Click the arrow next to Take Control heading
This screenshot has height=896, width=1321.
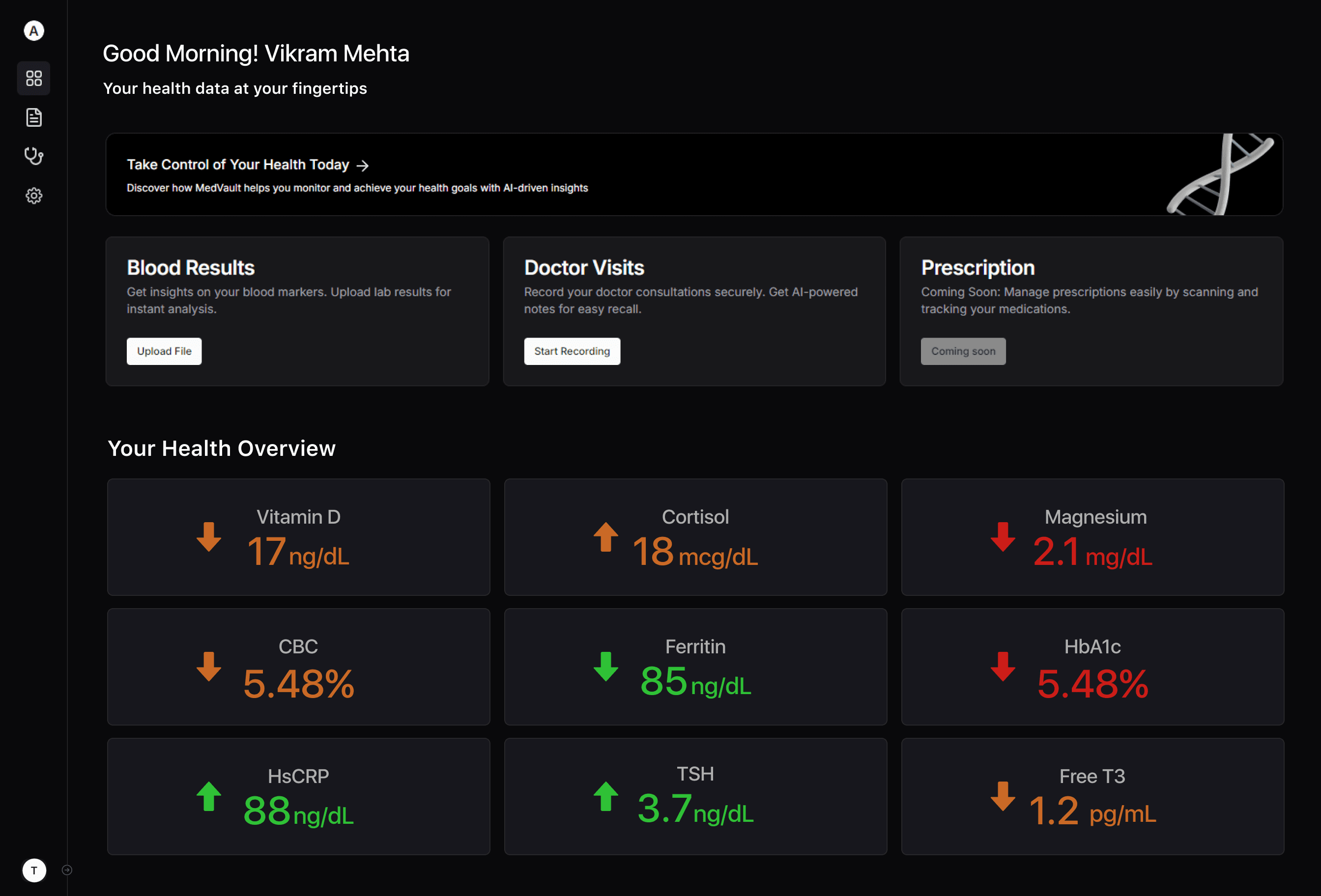tap(363, 166)
